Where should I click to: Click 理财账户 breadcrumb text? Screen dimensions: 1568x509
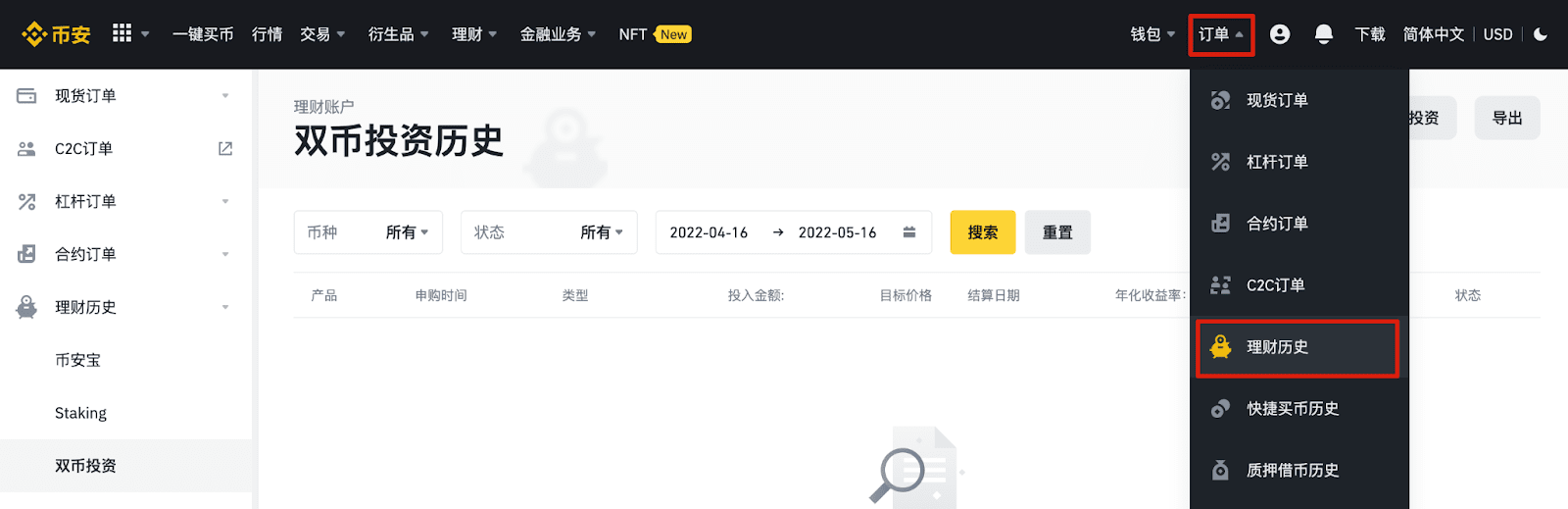pyautogui.click(x=323, y=107)
